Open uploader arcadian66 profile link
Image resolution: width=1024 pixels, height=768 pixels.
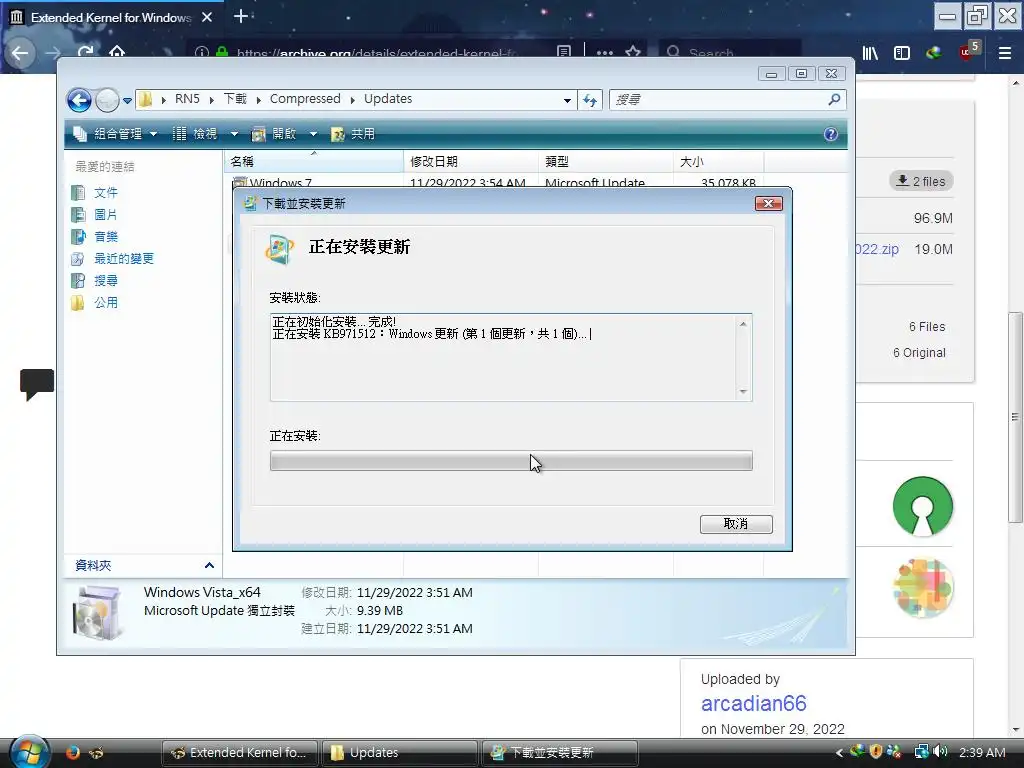[x=754, y=703]
